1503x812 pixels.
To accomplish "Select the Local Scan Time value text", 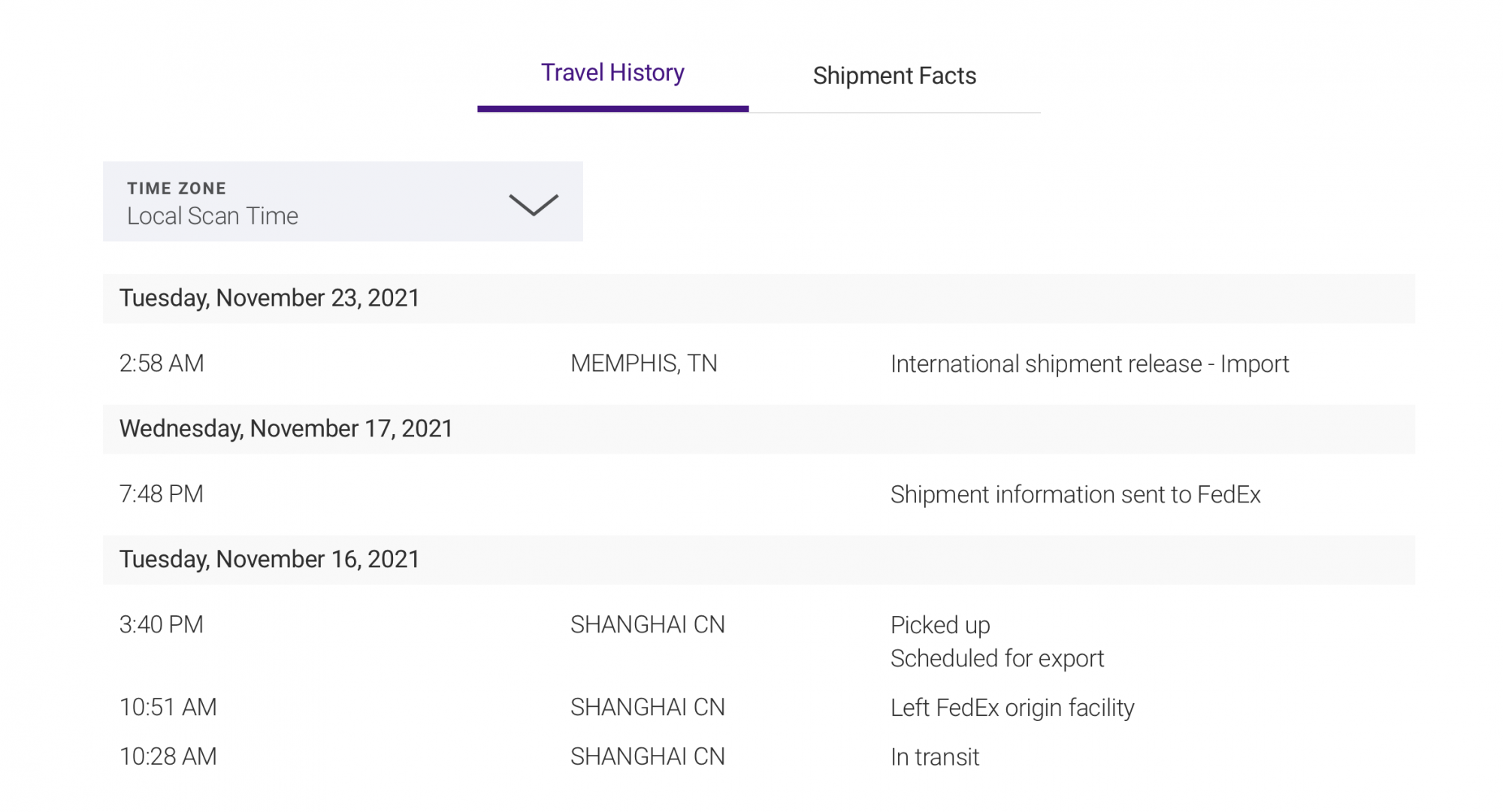I will 213,216.
